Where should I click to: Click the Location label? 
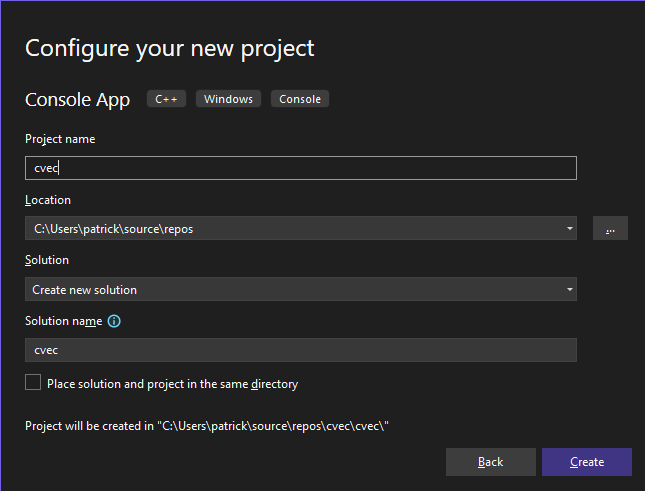coord(48,200)
